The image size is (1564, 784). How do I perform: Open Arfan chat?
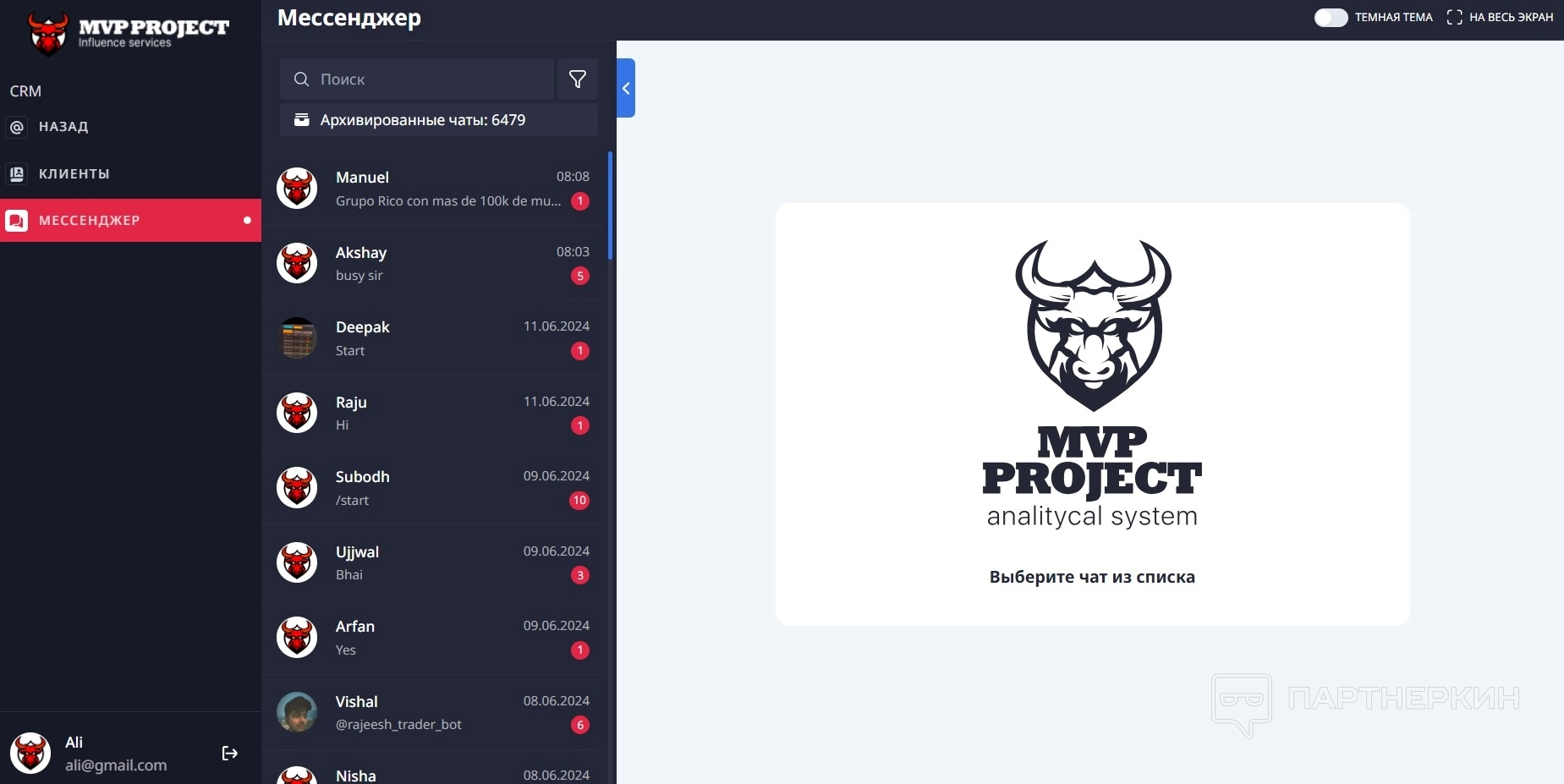pos(435,638)
